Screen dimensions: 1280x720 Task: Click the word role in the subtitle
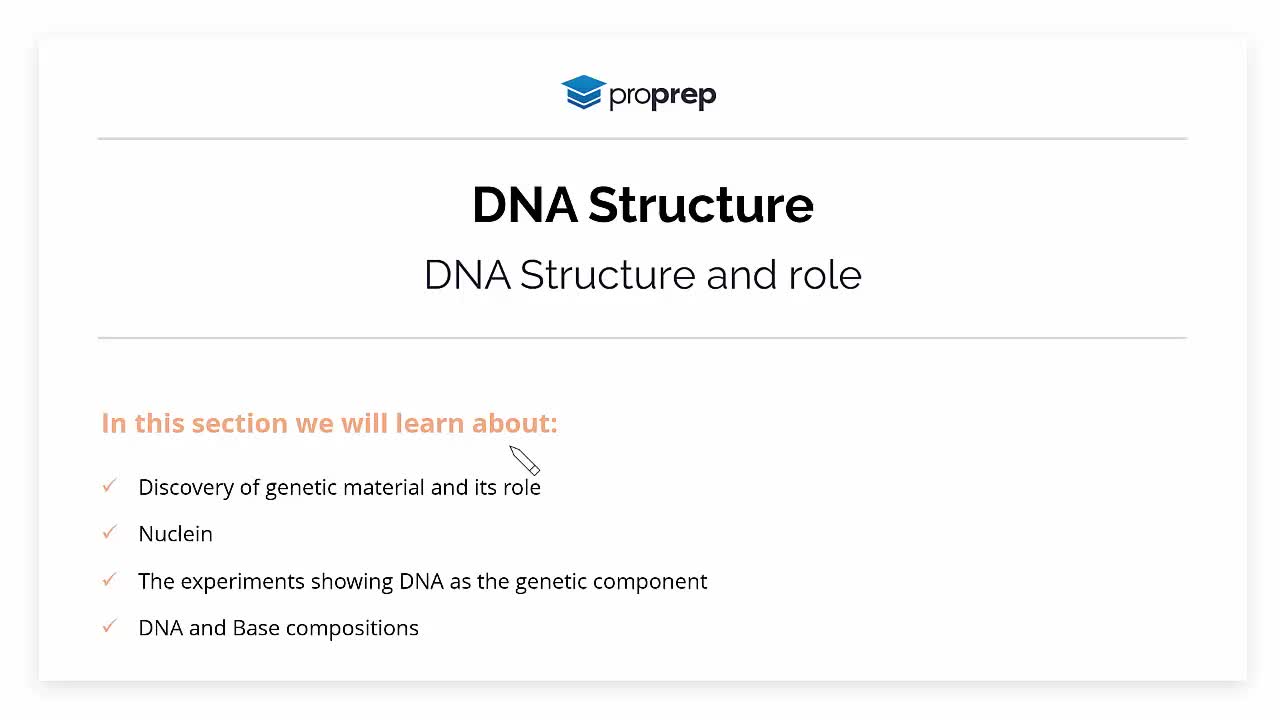point(825,275)
